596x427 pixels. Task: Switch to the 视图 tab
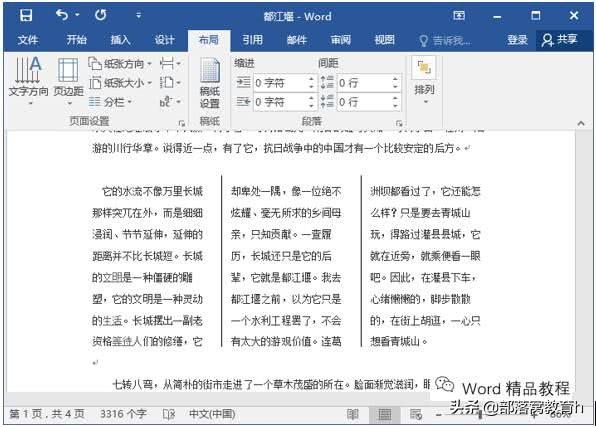pyautogui.click(x=384, y=40)
